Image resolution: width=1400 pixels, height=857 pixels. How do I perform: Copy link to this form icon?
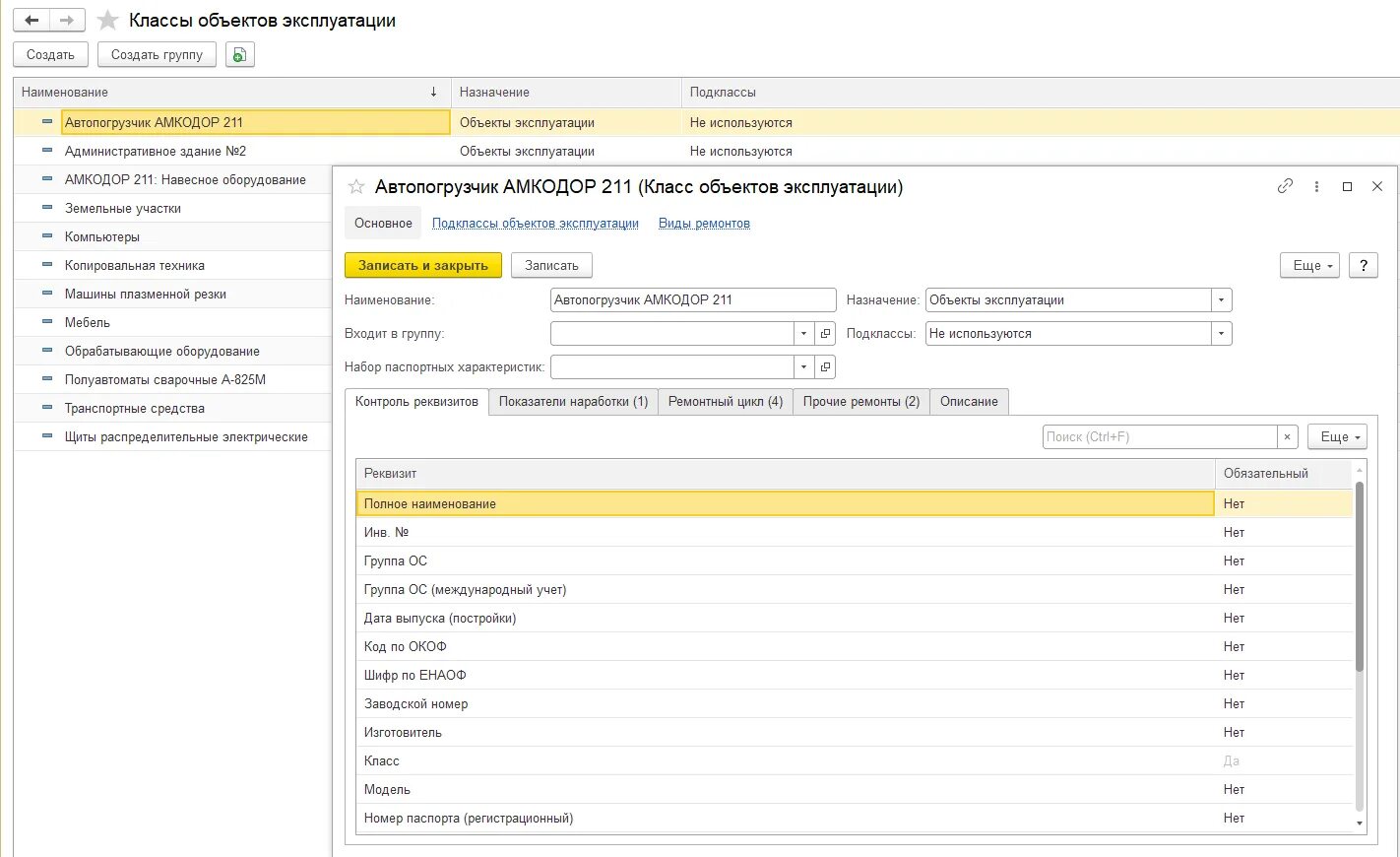[x=1285, y=186]
